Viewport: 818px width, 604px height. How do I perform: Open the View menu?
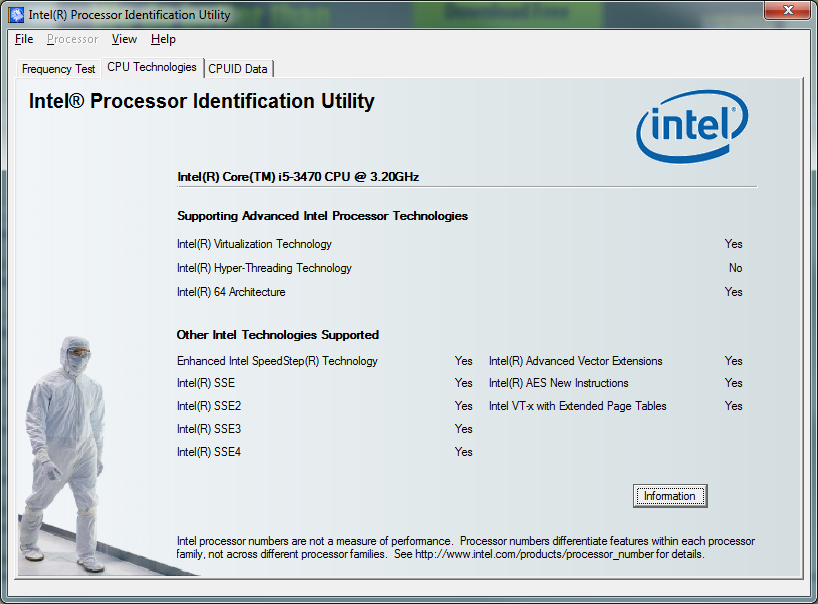(124, 39)
